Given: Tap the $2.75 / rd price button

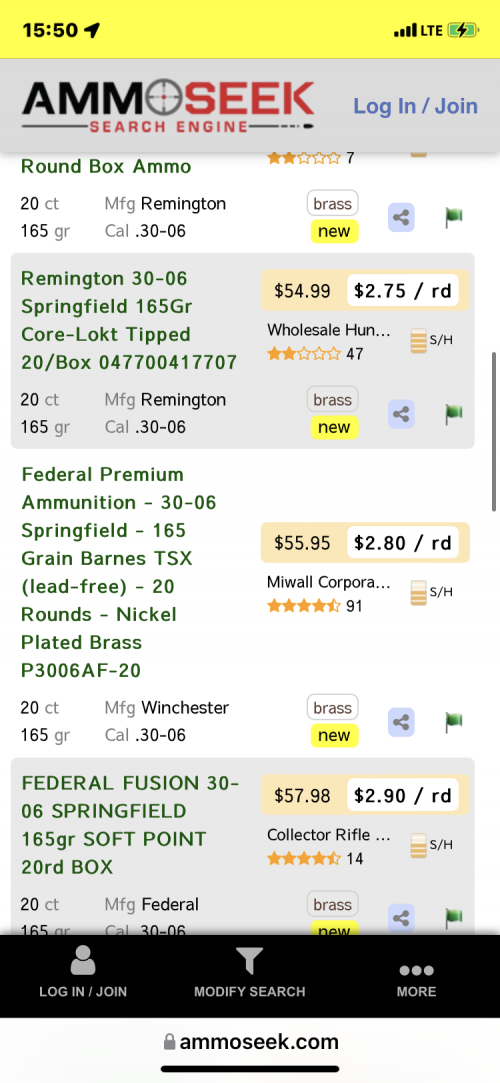Looking at the screenshot, I should [x=403, y=291].
